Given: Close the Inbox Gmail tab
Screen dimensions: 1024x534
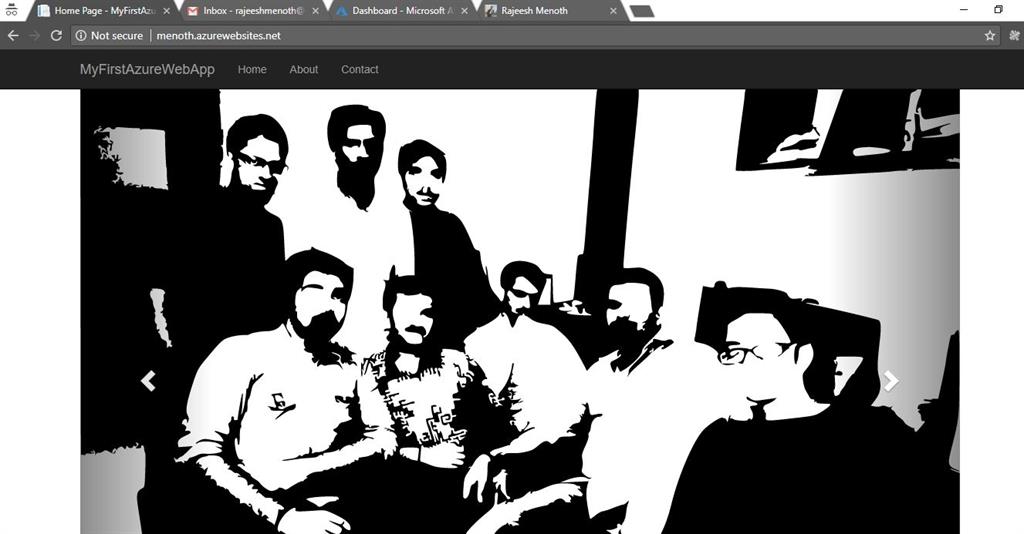Looking at the screenshot, I should [316, 11].
